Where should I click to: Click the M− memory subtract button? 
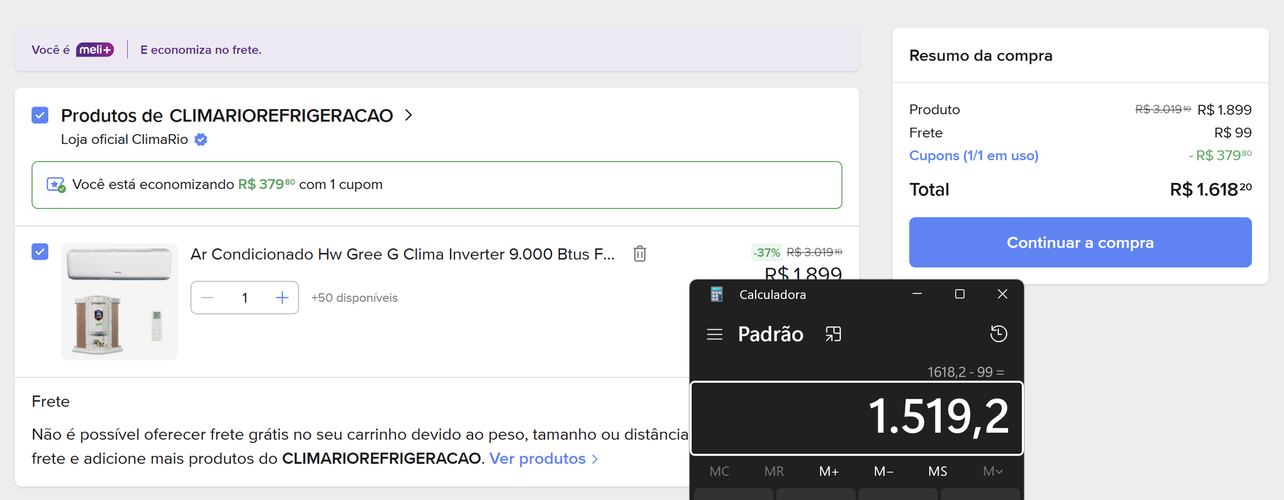point(883,471)
